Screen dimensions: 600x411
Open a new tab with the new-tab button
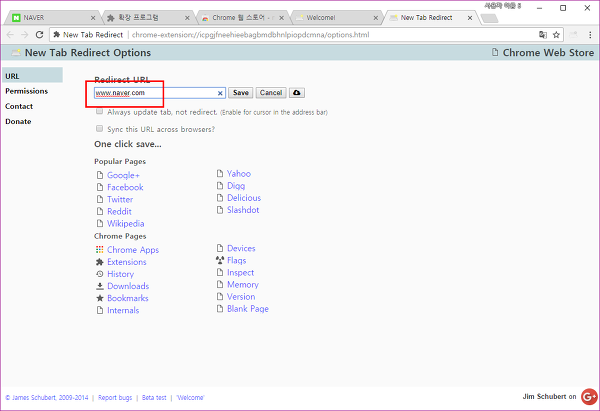click(489, 18)
